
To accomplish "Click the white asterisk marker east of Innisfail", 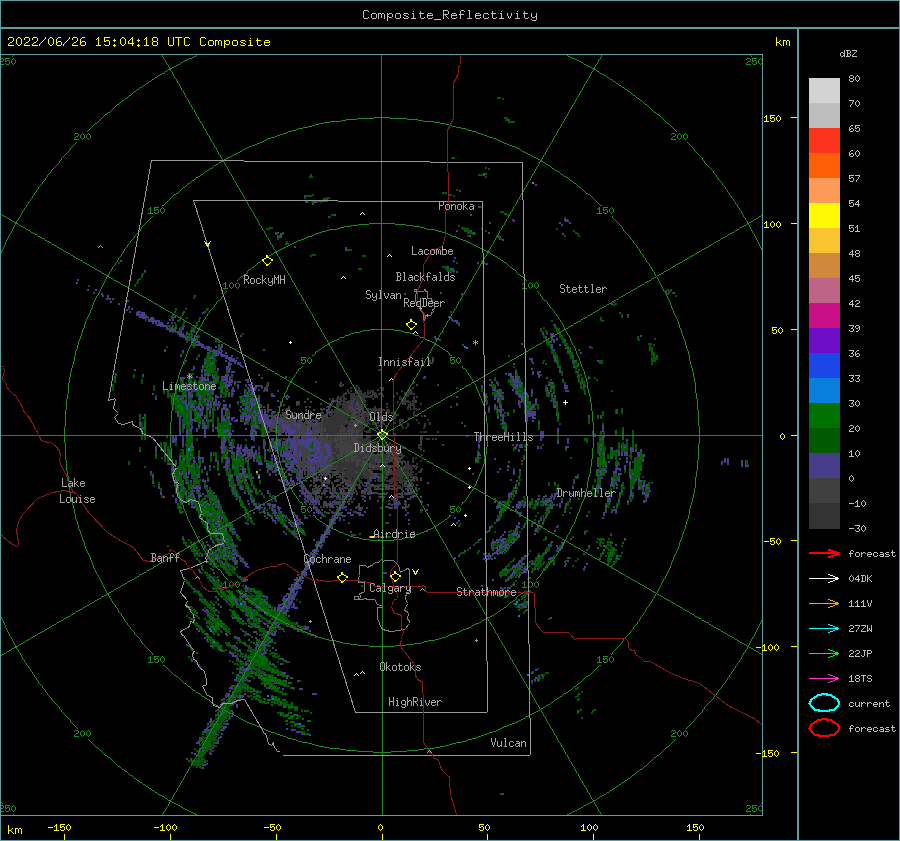I will point(475,343).
